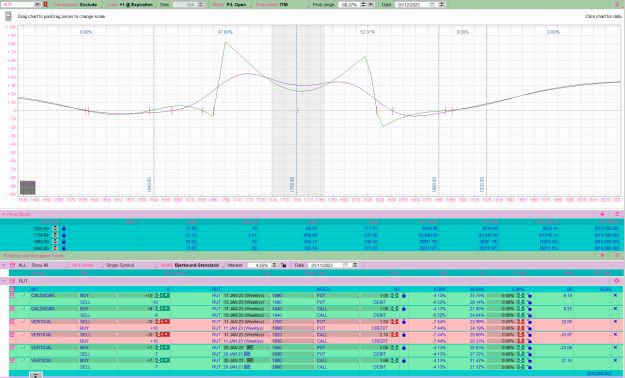Uncheck the 1700 PUT vertical trade
Viewport: 625px width, 378px height.
tap(12, 322)
